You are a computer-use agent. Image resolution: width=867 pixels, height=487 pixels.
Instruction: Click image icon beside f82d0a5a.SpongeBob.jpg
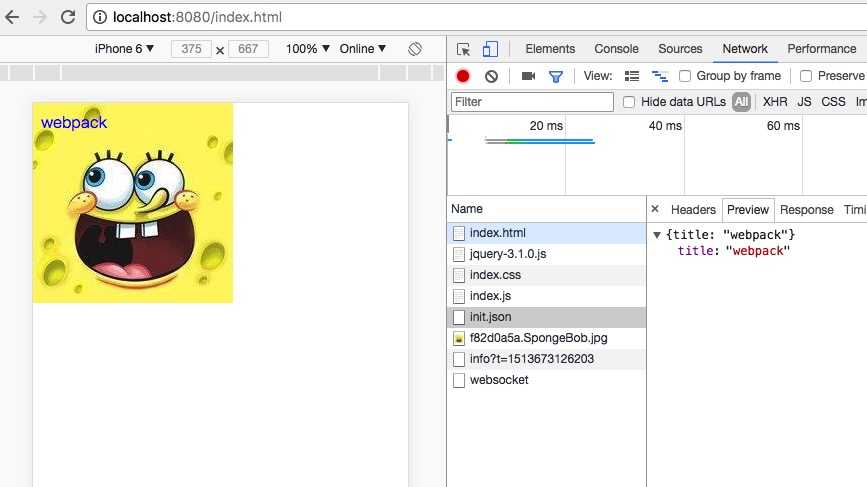[x=459, y=338]
